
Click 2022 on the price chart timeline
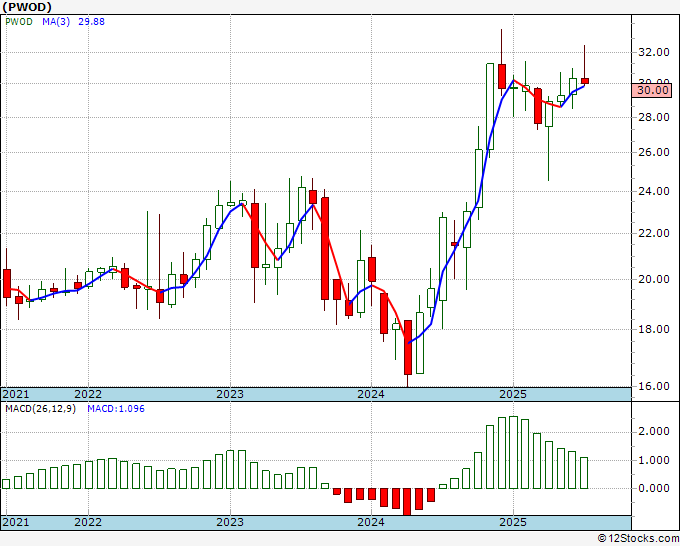click(88, 394)
